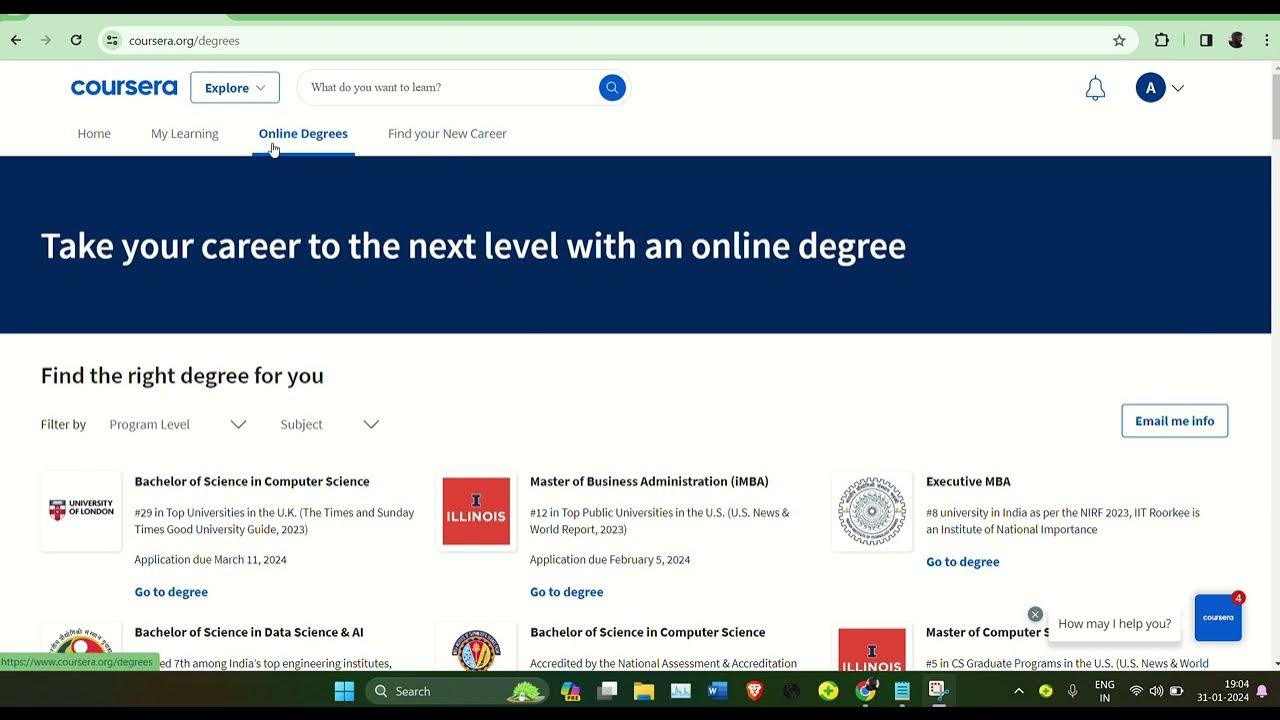
Task: Open Brave browser from the taskbar
Action: coord(754,691)
